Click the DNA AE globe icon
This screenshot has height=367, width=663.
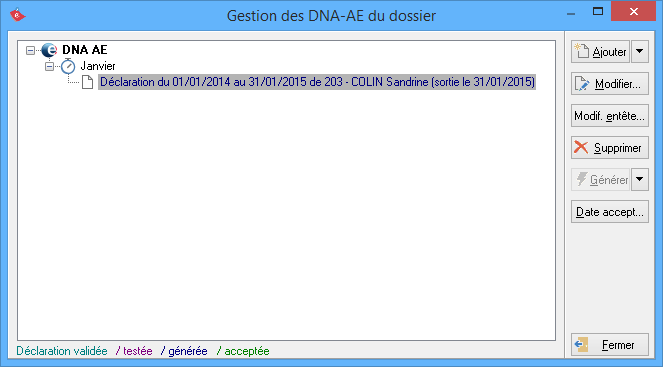click(49, 50)
